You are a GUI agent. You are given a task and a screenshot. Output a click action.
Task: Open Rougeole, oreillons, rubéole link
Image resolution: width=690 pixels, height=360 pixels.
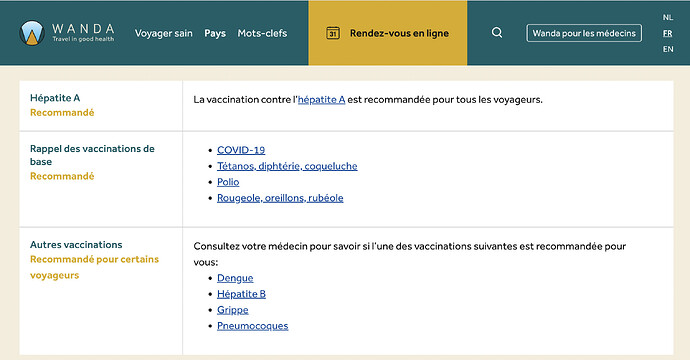point(280,198)
